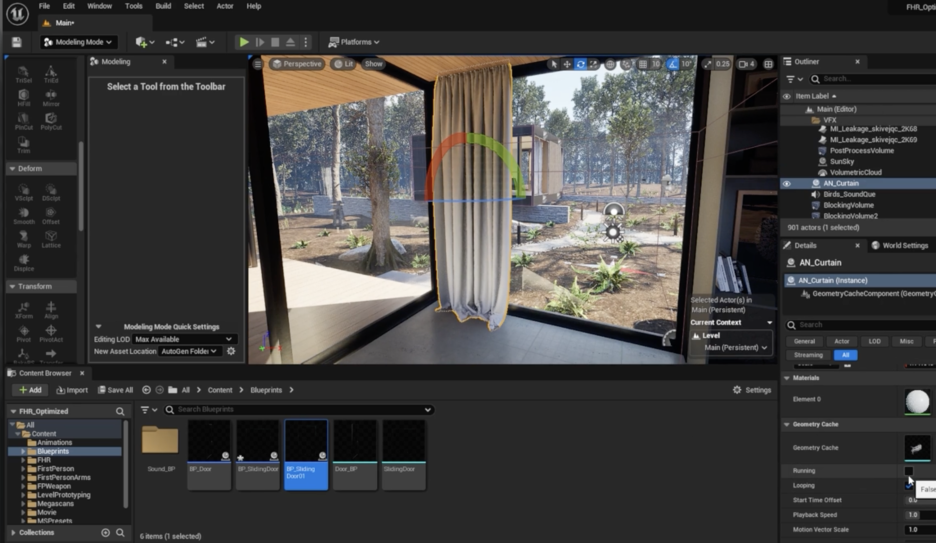Enable the All filter in Details

[x=845, y=355]
